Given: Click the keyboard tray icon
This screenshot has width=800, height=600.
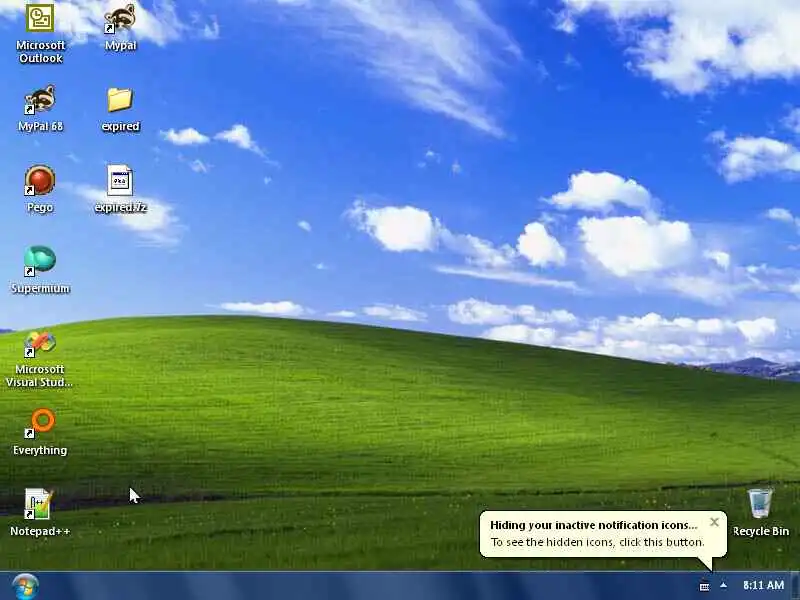Looking at the screenshot, I should click(704, 586).
